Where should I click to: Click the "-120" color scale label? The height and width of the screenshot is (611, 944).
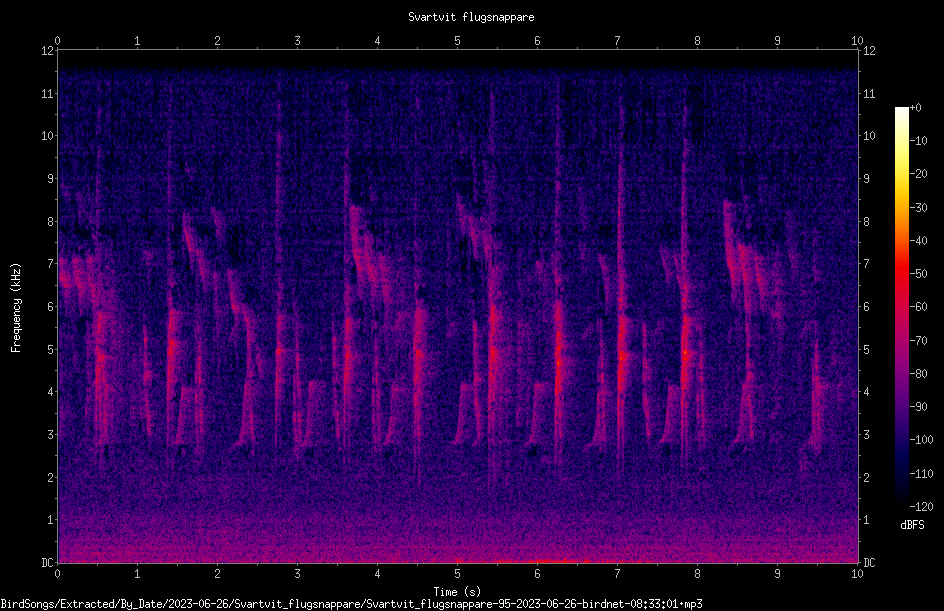[x=921, y=506]
